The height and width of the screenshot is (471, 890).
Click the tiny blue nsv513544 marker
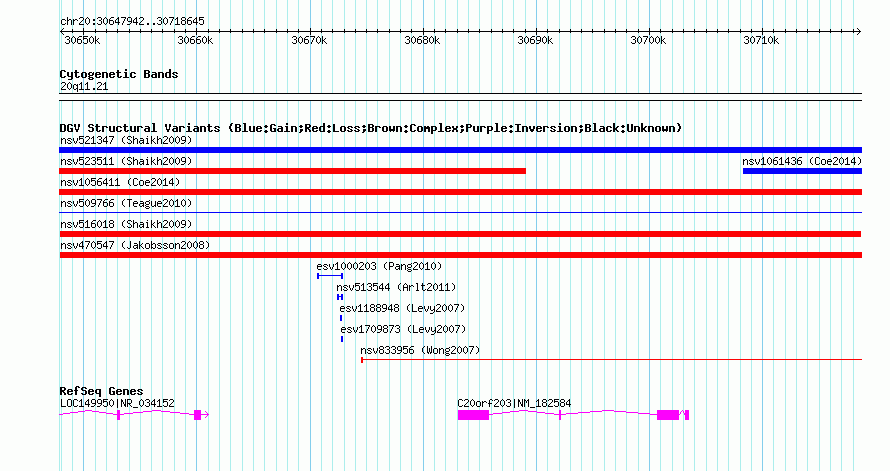340,297
